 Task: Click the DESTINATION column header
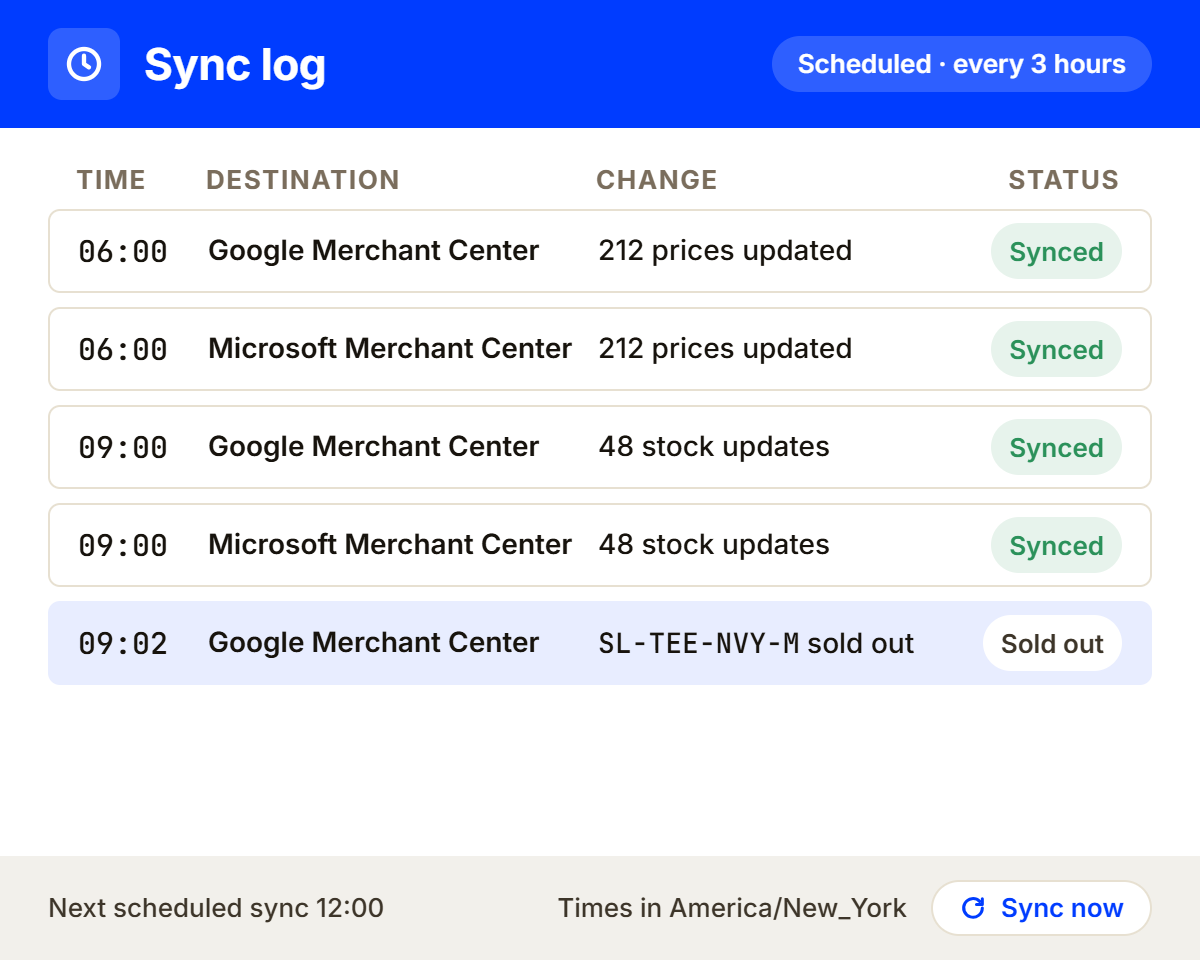point(303,180)
